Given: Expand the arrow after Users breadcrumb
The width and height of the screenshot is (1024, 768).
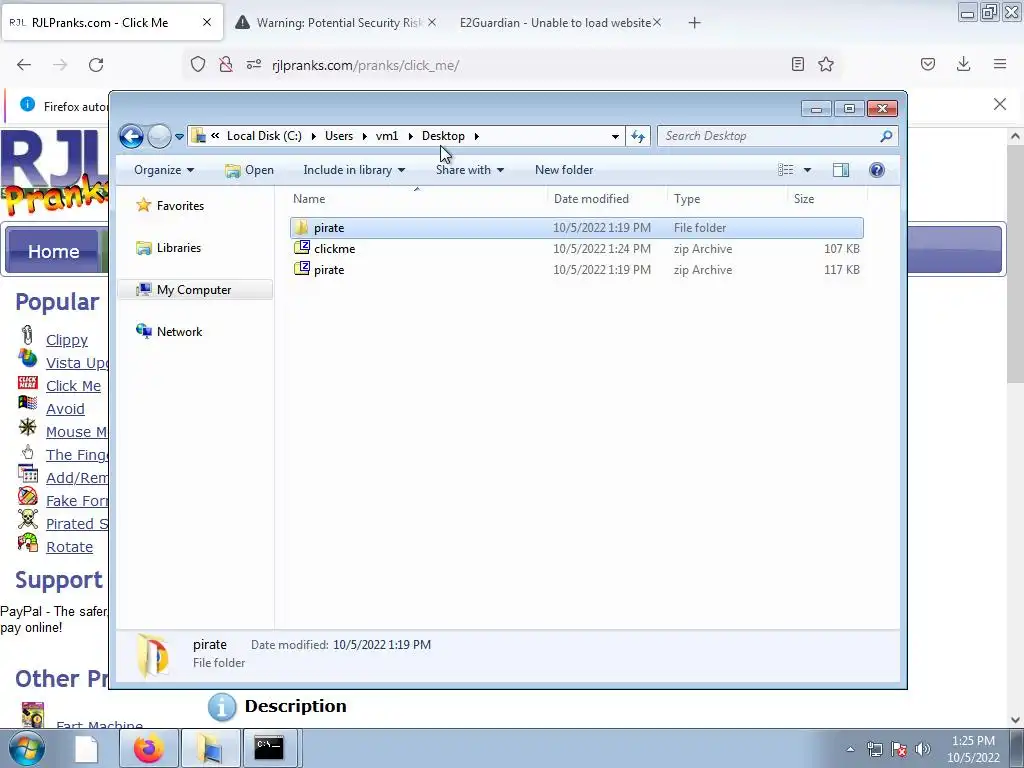Looking at the screenshot, I should click(x=364, y=136).
